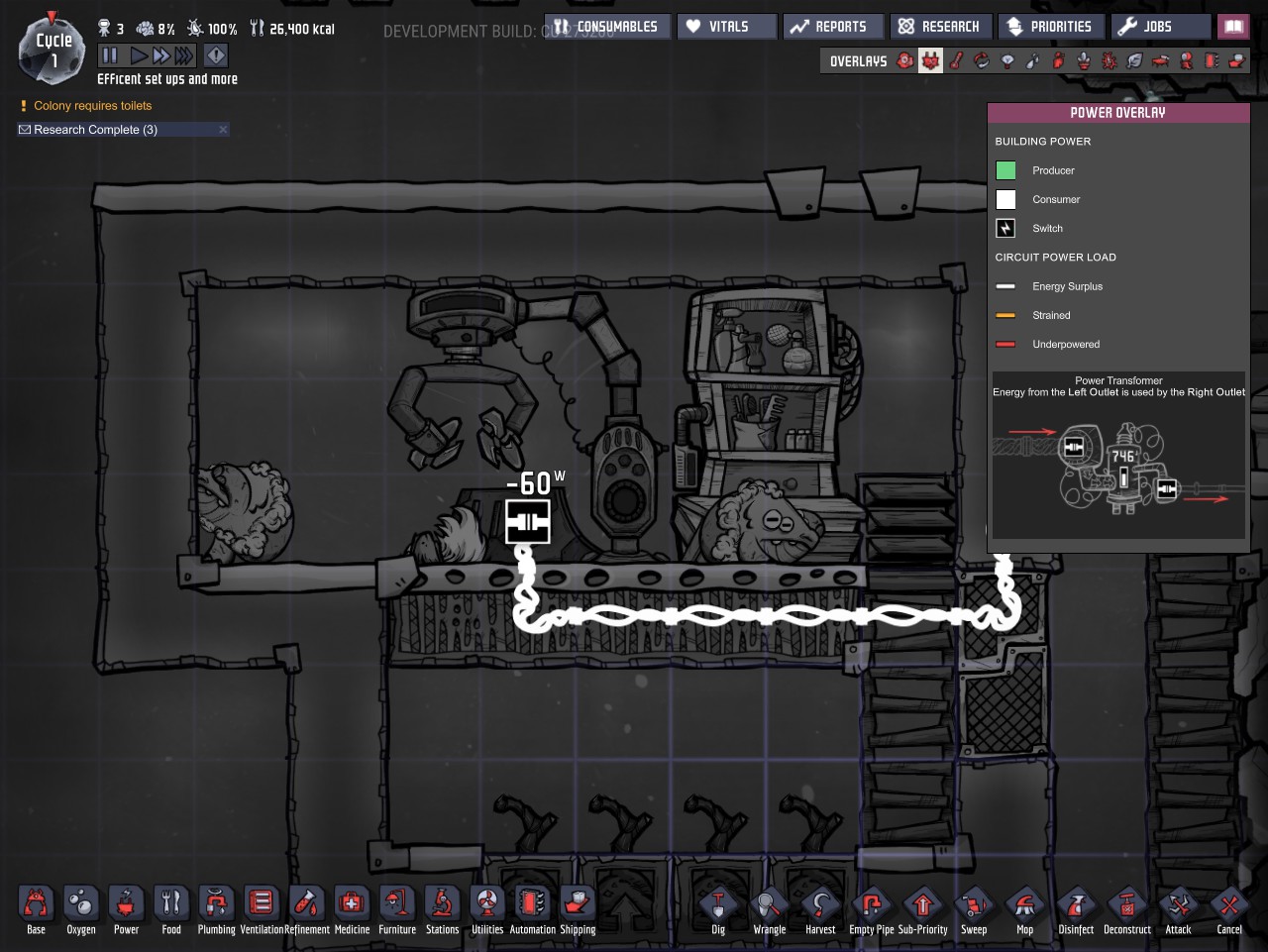This screenshot has height=952, width=1268.
Task: Click the -60 W power consumer icon
Action: [x=528, y=521]
